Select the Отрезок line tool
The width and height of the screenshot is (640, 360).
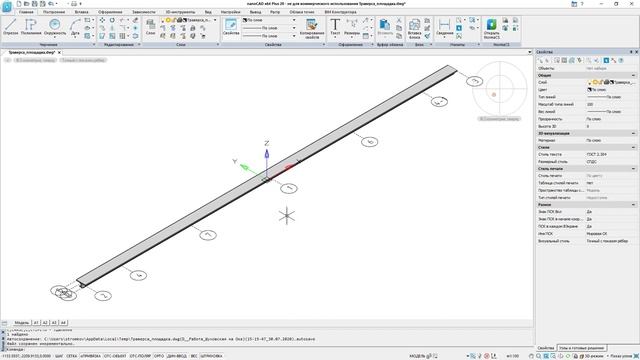tap(11, 27)
